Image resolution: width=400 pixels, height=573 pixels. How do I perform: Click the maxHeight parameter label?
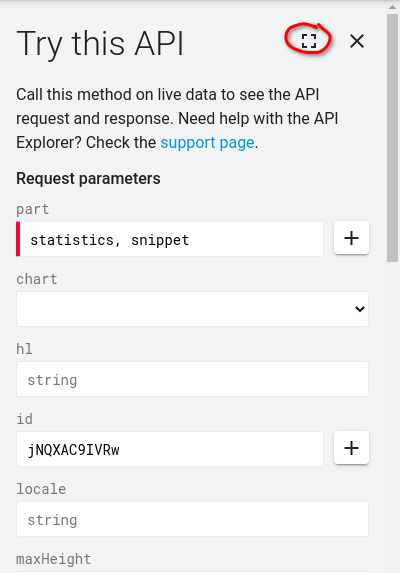(54, 559)
